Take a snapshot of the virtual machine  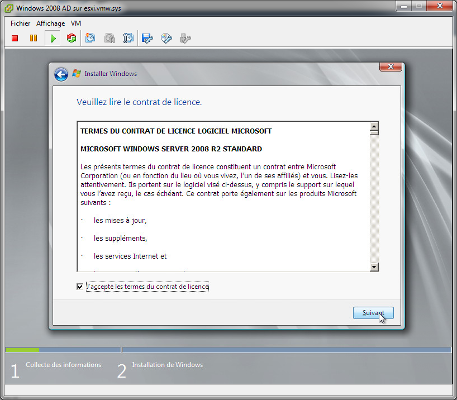(x=90, y=38)
